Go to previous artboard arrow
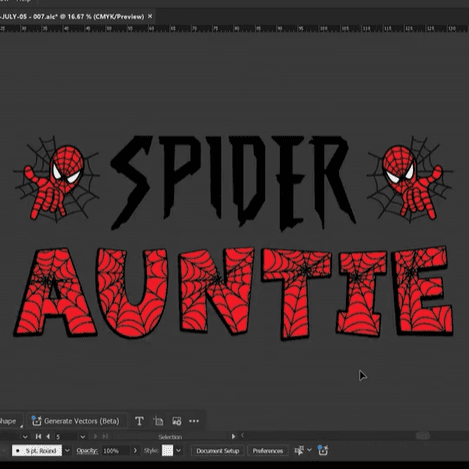 (48, 436)
